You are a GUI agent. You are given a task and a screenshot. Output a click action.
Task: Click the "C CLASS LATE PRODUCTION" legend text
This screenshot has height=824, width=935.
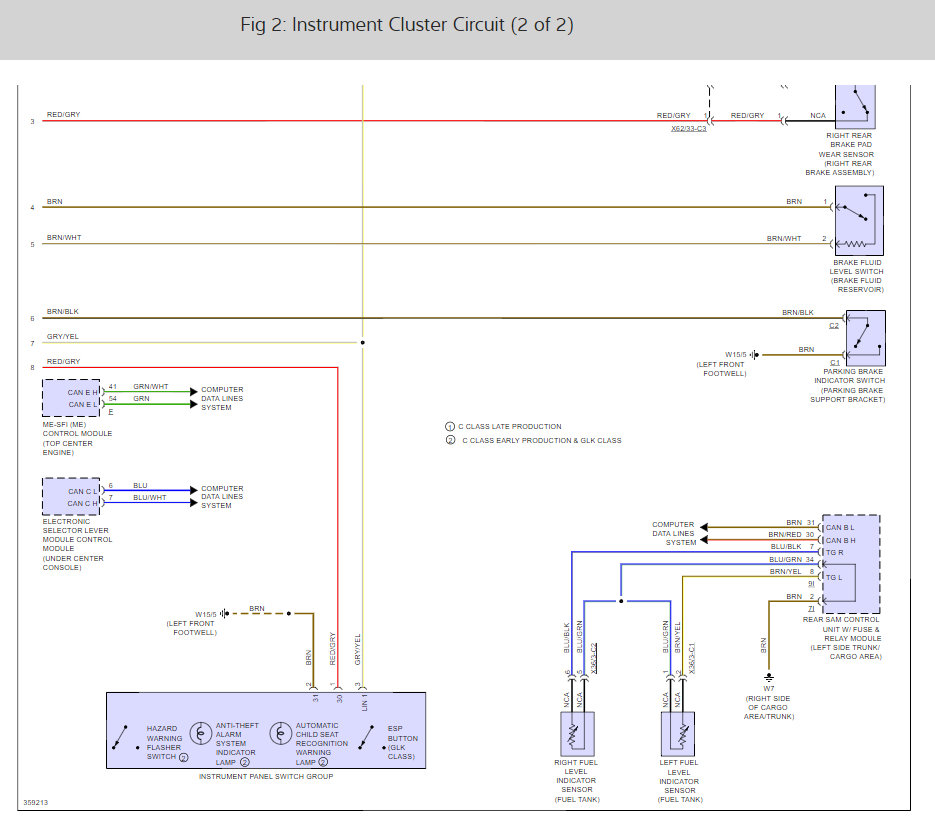tap(510, 427)
